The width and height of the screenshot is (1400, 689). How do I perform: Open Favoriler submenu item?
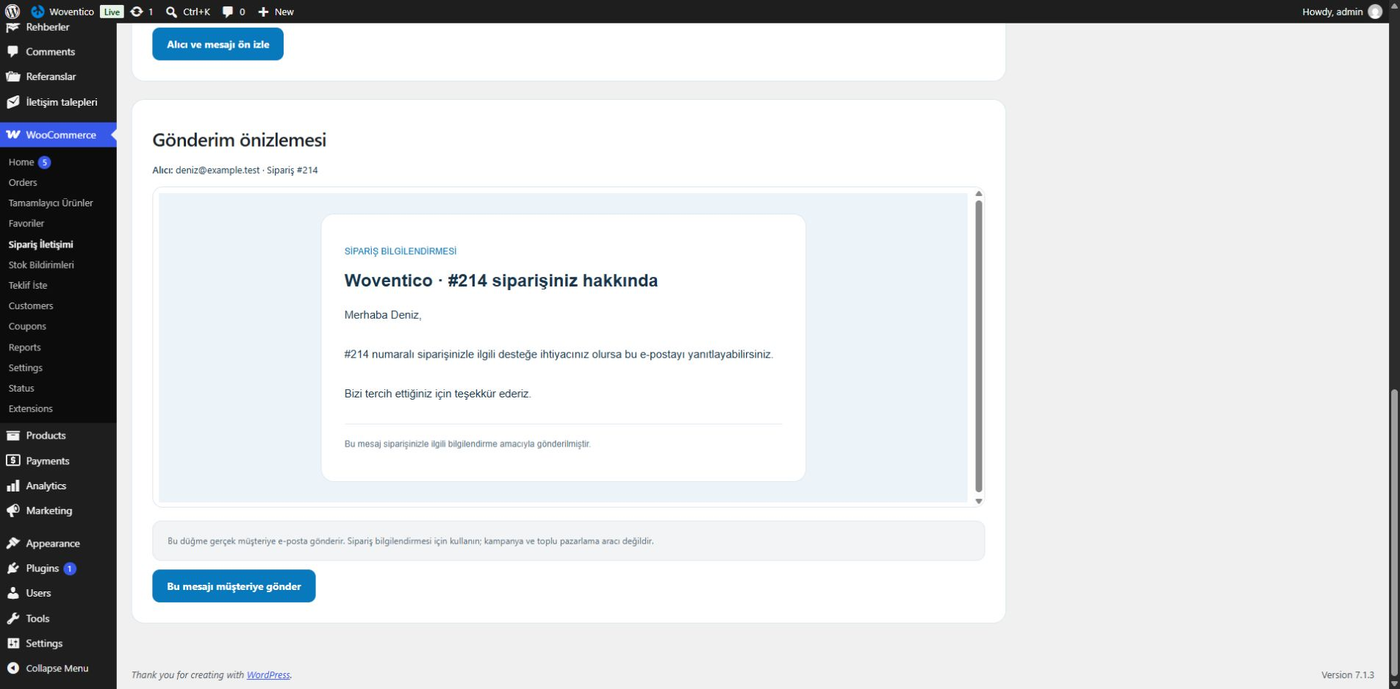pyautogui.click(x=26, y=224)
